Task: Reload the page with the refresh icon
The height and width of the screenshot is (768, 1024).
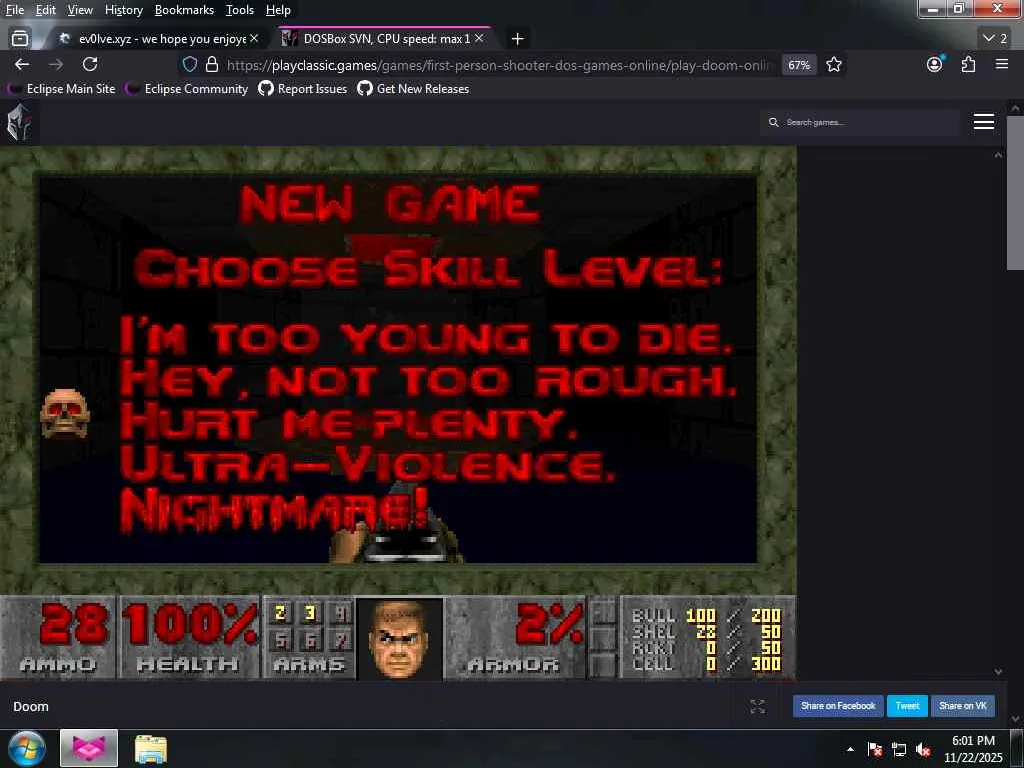Action: point(90,64)
